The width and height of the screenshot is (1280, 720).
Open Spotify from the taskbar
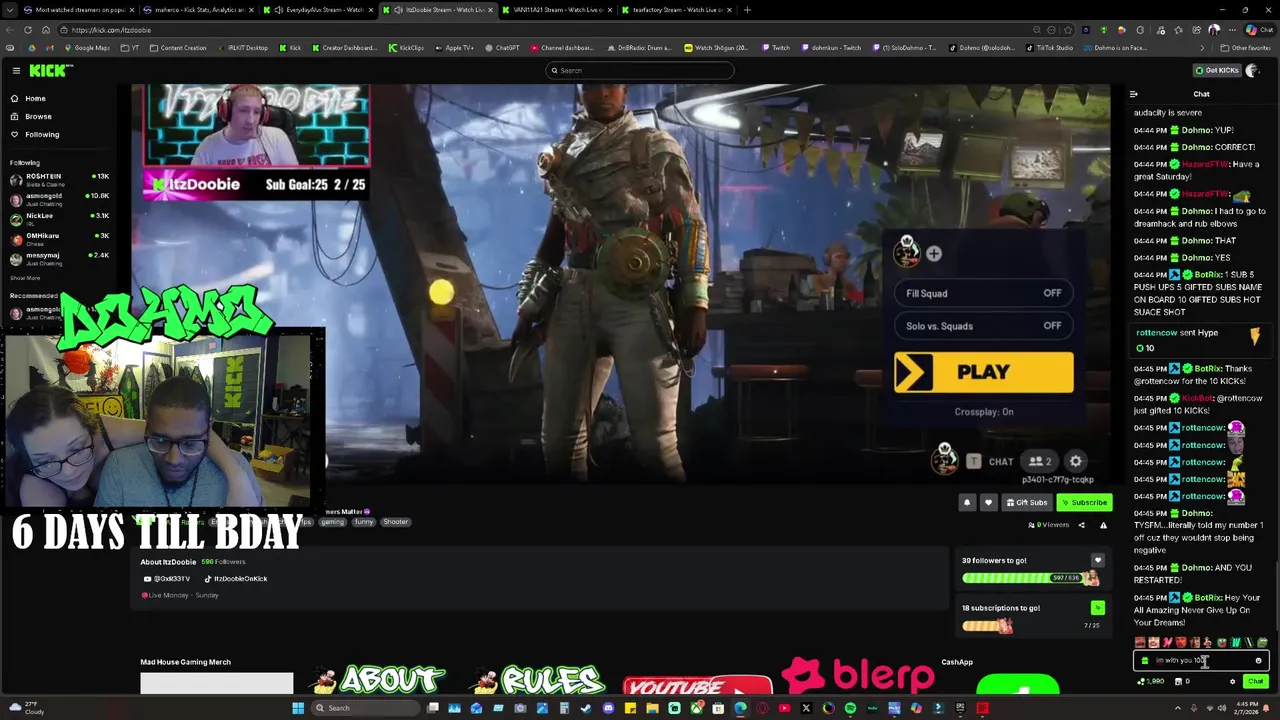850,708
